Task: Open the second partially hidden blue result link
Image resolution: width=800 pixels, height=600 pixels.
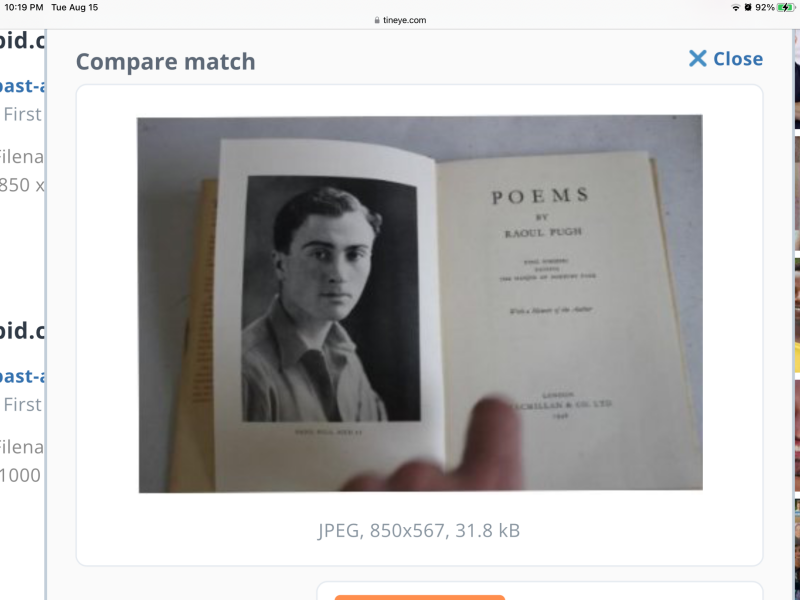Action: point(22,376)
